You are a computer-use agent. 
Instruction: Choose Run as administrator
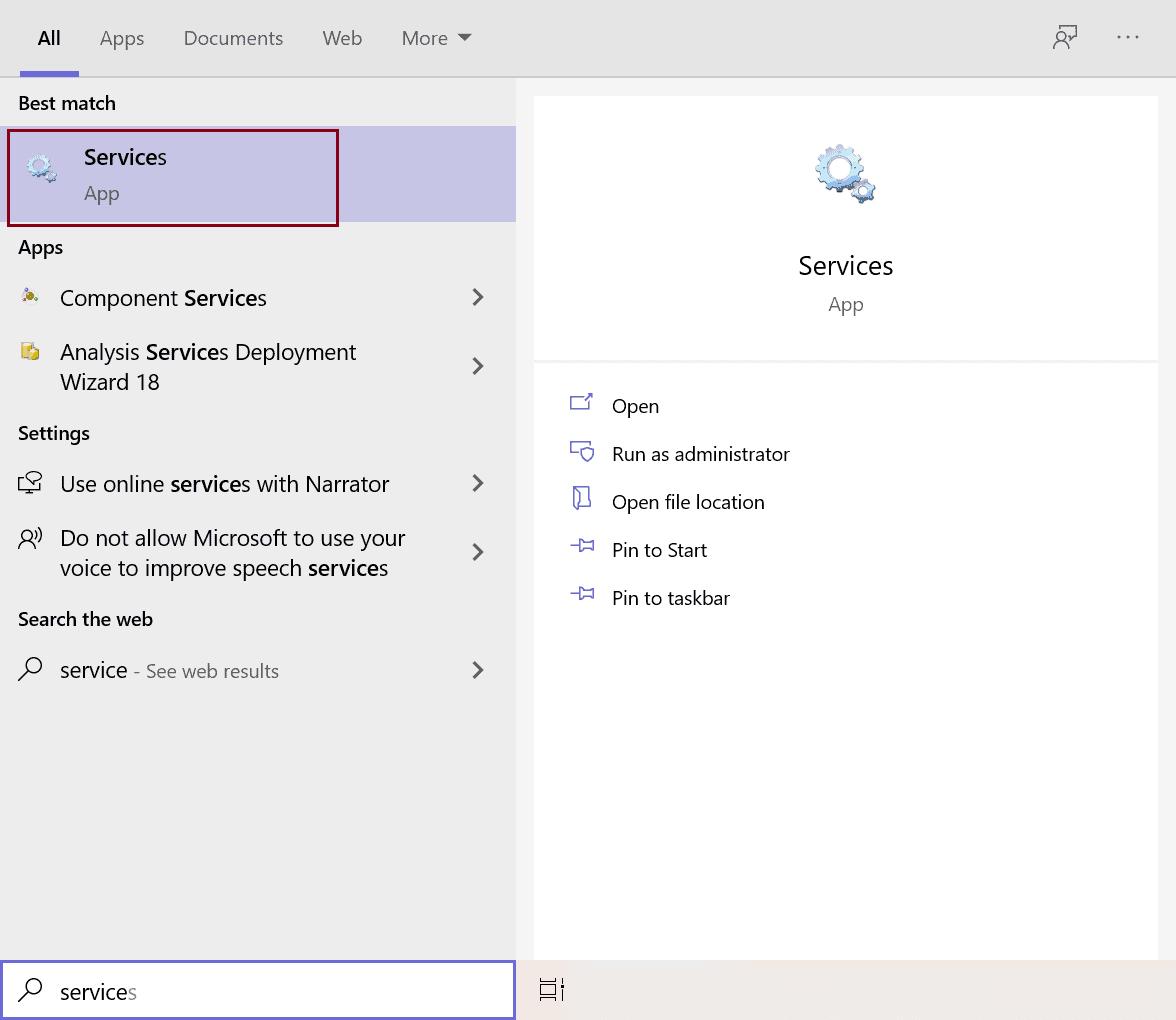point(700,454)
